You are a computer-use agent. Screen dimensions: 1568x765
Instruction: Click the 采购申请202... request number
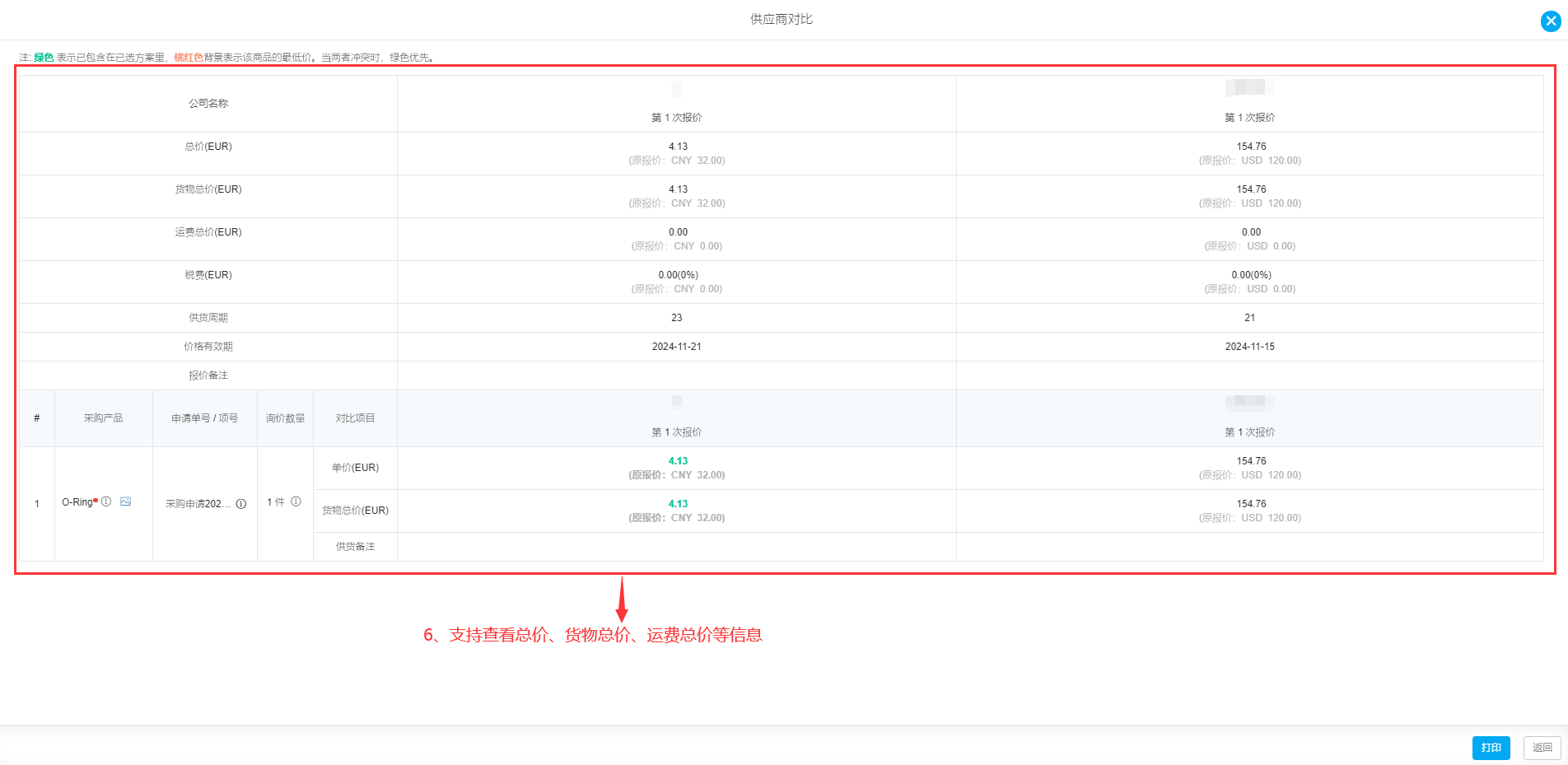[x=198, y=504]
